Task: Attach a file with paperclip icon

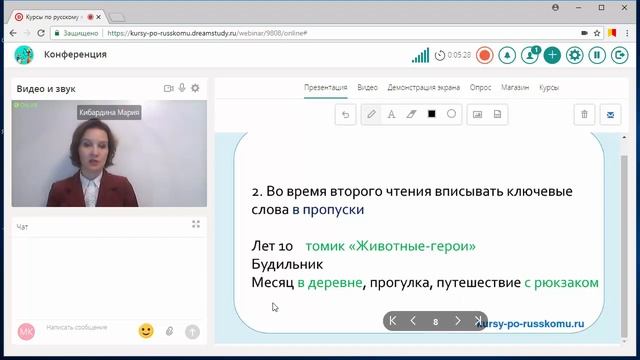Action: [x=169, y=331]
